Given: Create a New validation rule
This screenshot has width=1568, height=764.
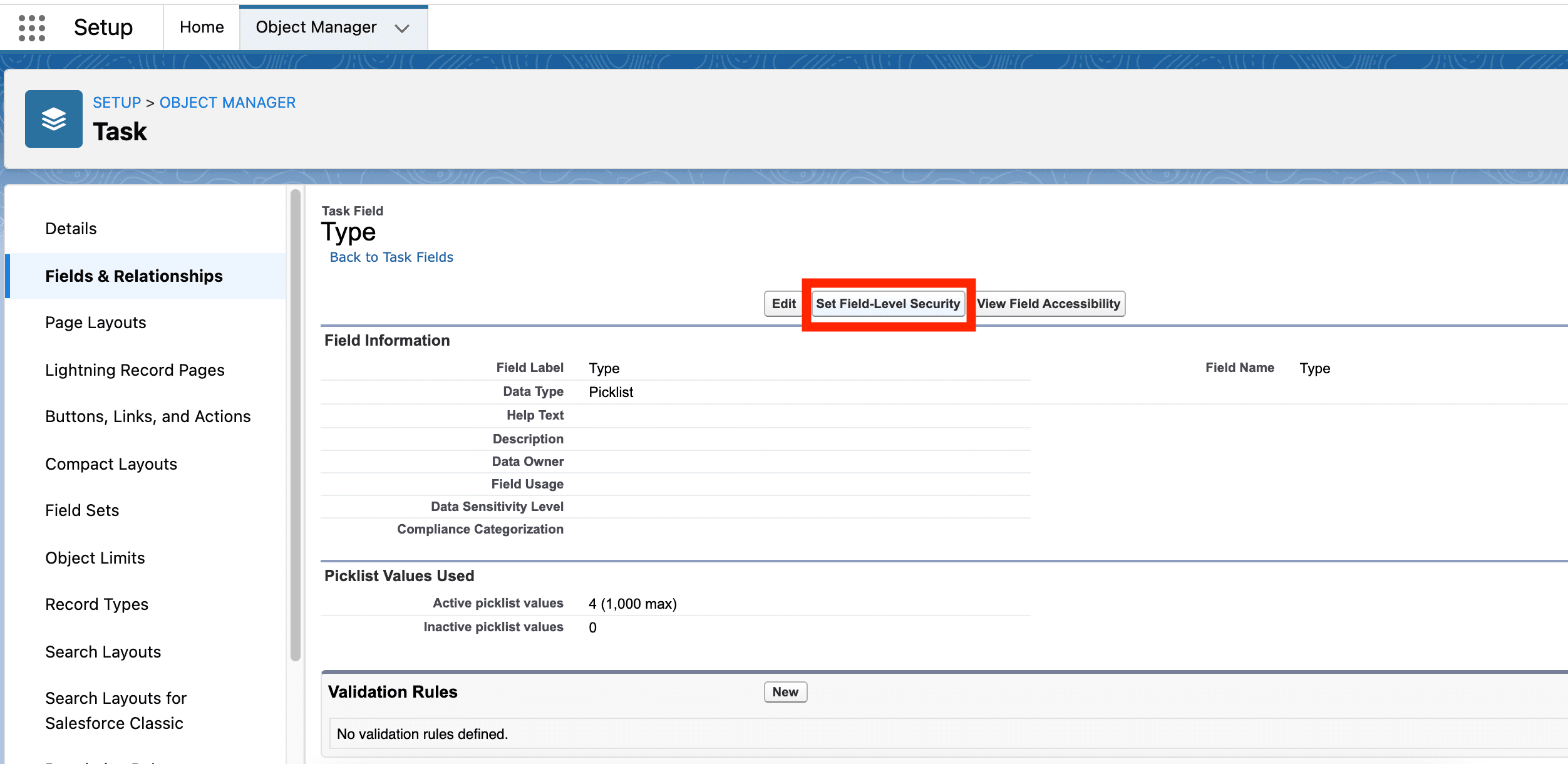Looking at the screenshot, I should pos(785,692).
